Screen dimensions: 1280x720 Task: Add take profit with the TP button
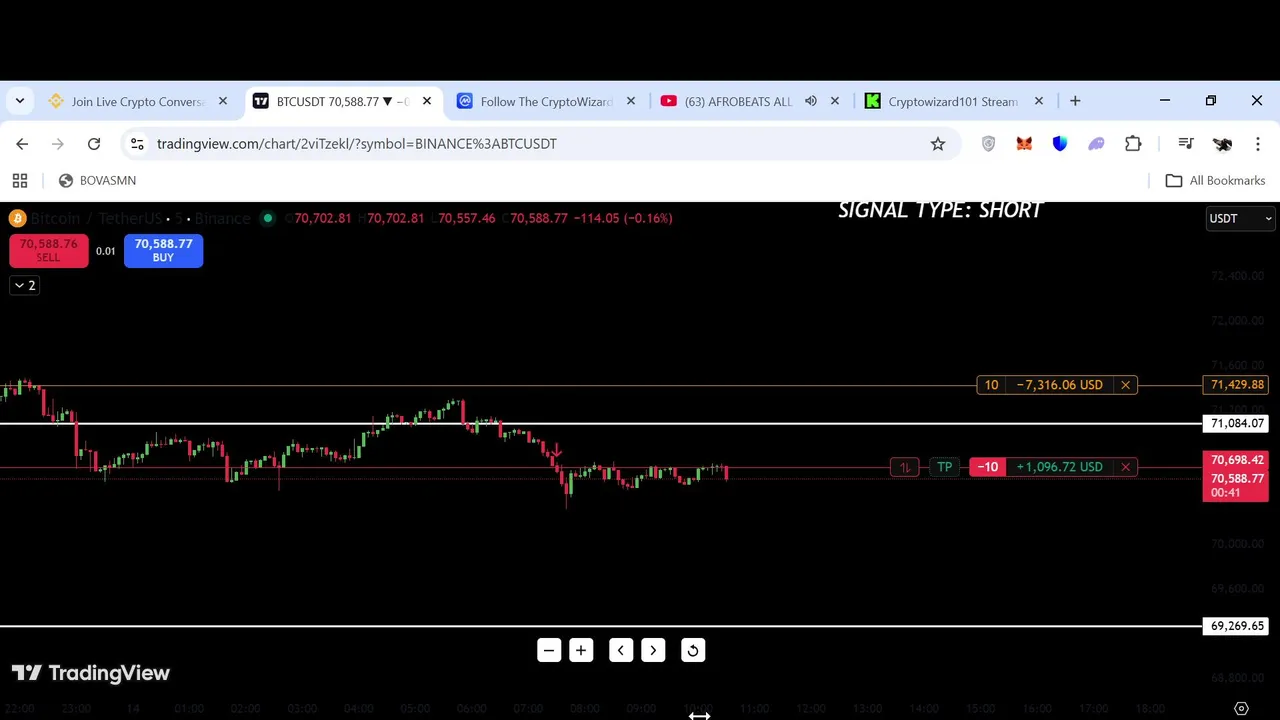point(944,467)
